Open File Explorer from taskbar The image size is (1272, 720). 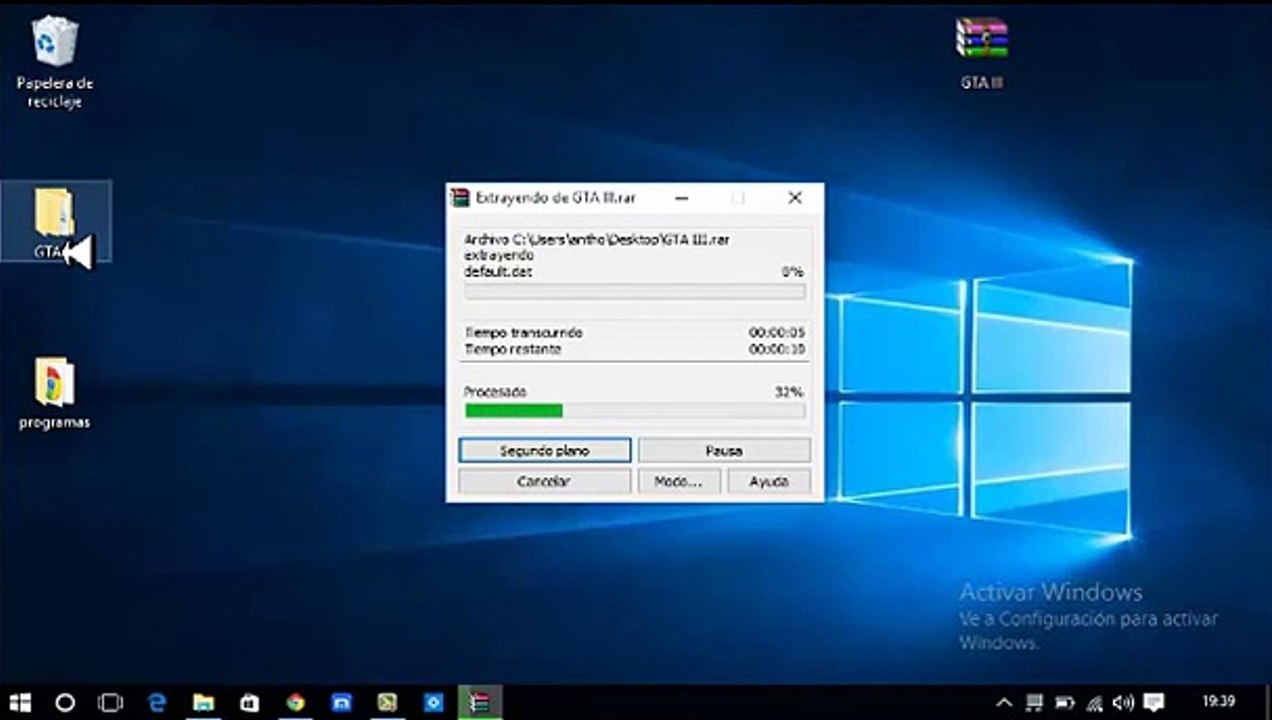click(203, 703)
